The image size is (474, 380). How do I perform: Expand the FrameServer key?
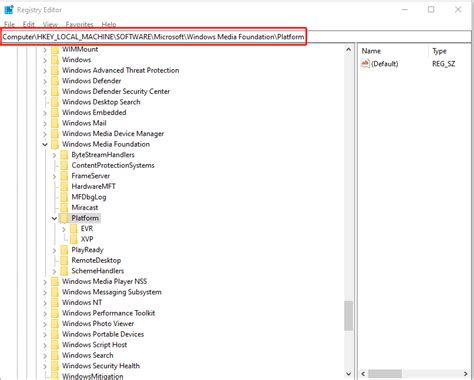tap(54, 176)
